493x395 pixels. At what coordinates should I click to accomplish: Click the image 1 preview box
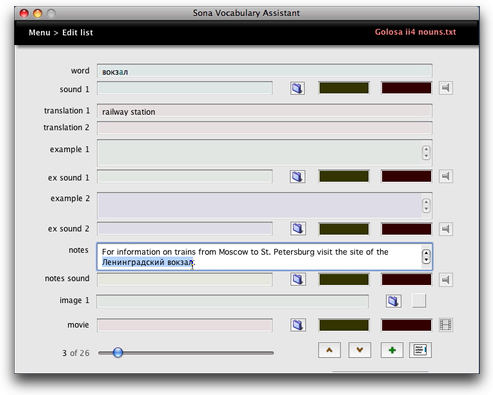coord(419,301)
